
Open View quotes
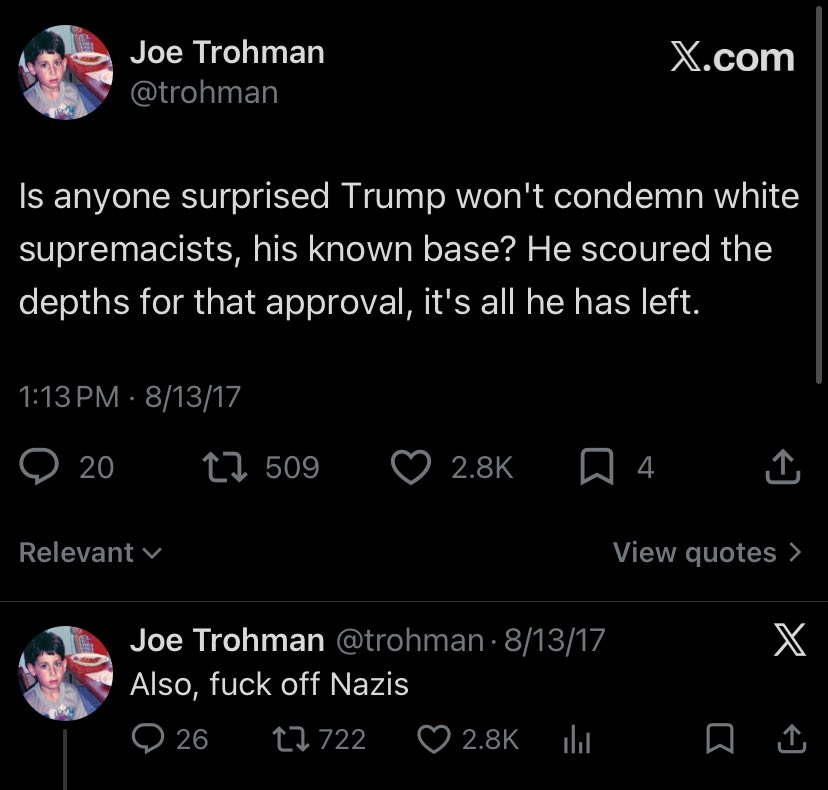(707, 552)
